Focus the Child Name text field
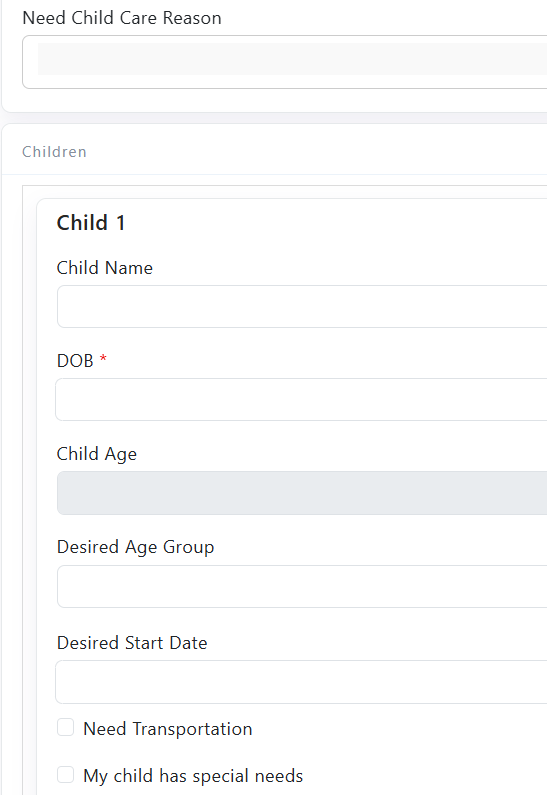 302,306
